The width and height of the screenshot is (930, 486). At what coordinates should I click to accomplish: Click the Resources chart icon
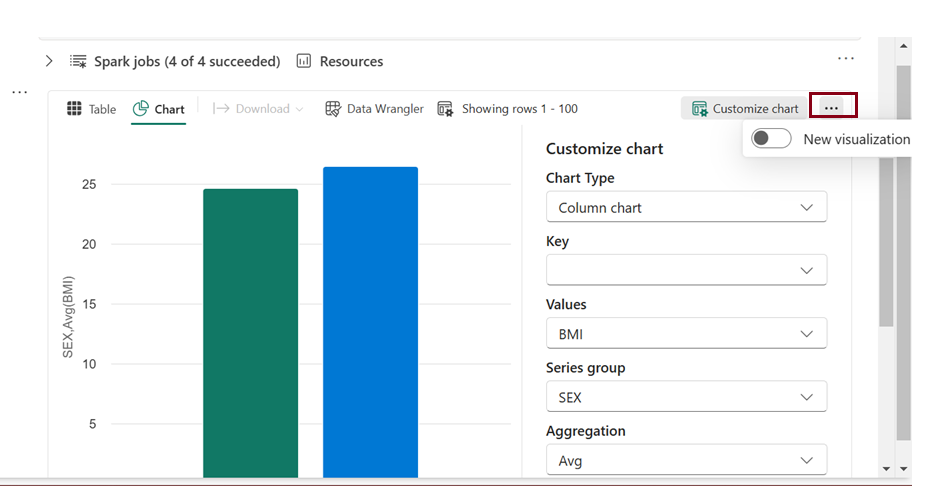point(304,61)
